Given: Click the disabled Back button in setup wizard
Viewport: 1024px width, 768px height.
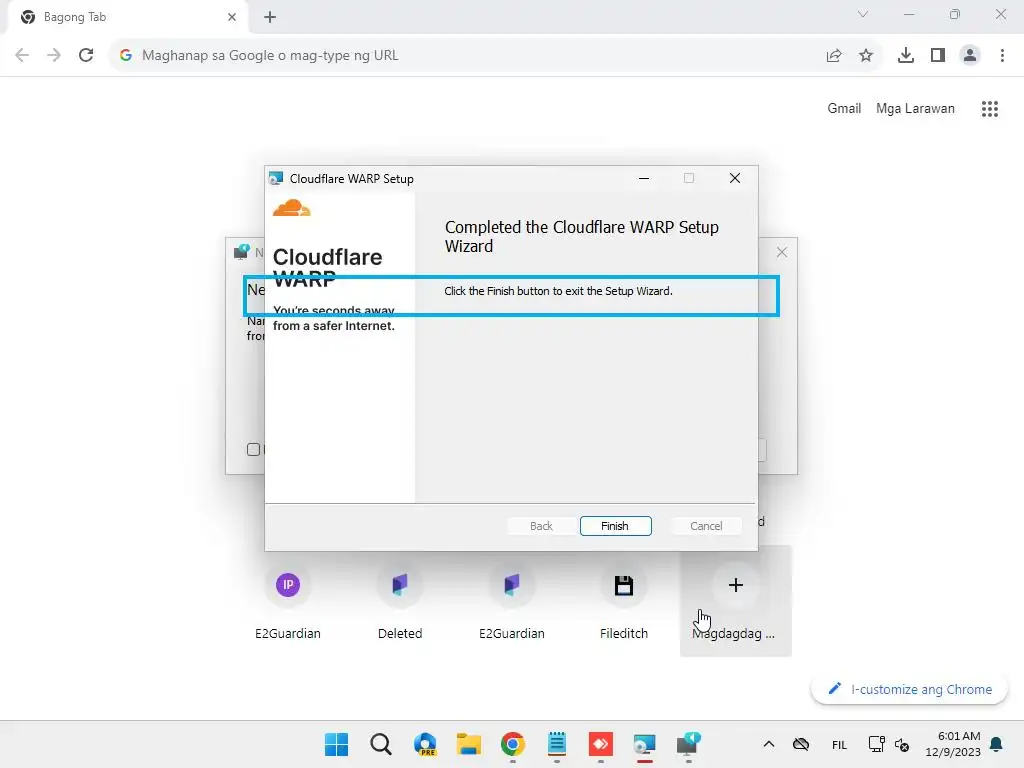Looking at the screenshot, I should [x=541, y=526].
